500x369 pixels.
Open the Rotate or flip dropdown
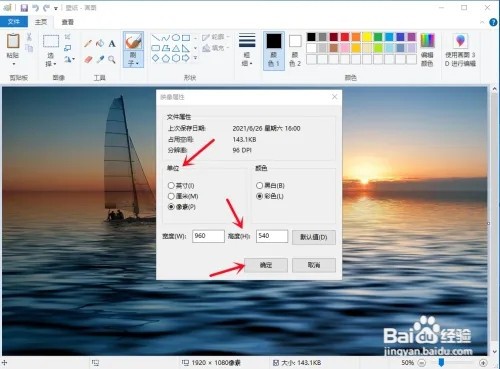click(69, 59)
